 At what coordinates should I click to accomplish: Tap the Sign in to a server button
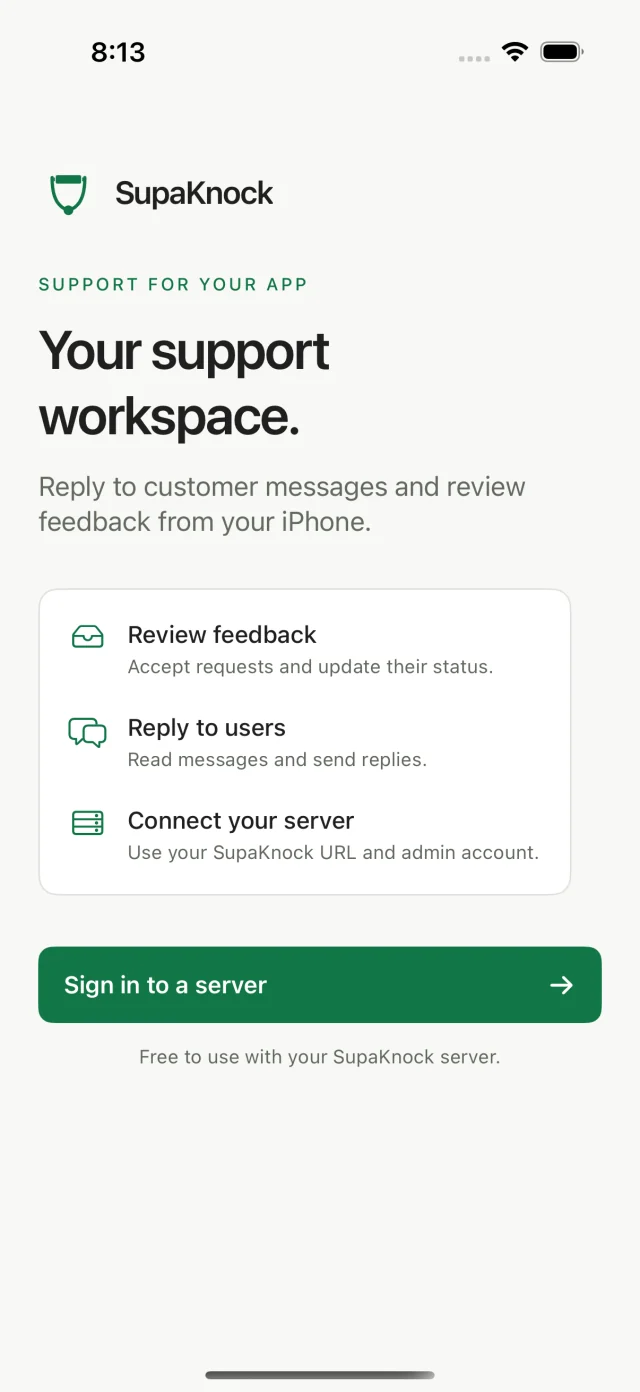pyautogui.click(x=320, y=985)
